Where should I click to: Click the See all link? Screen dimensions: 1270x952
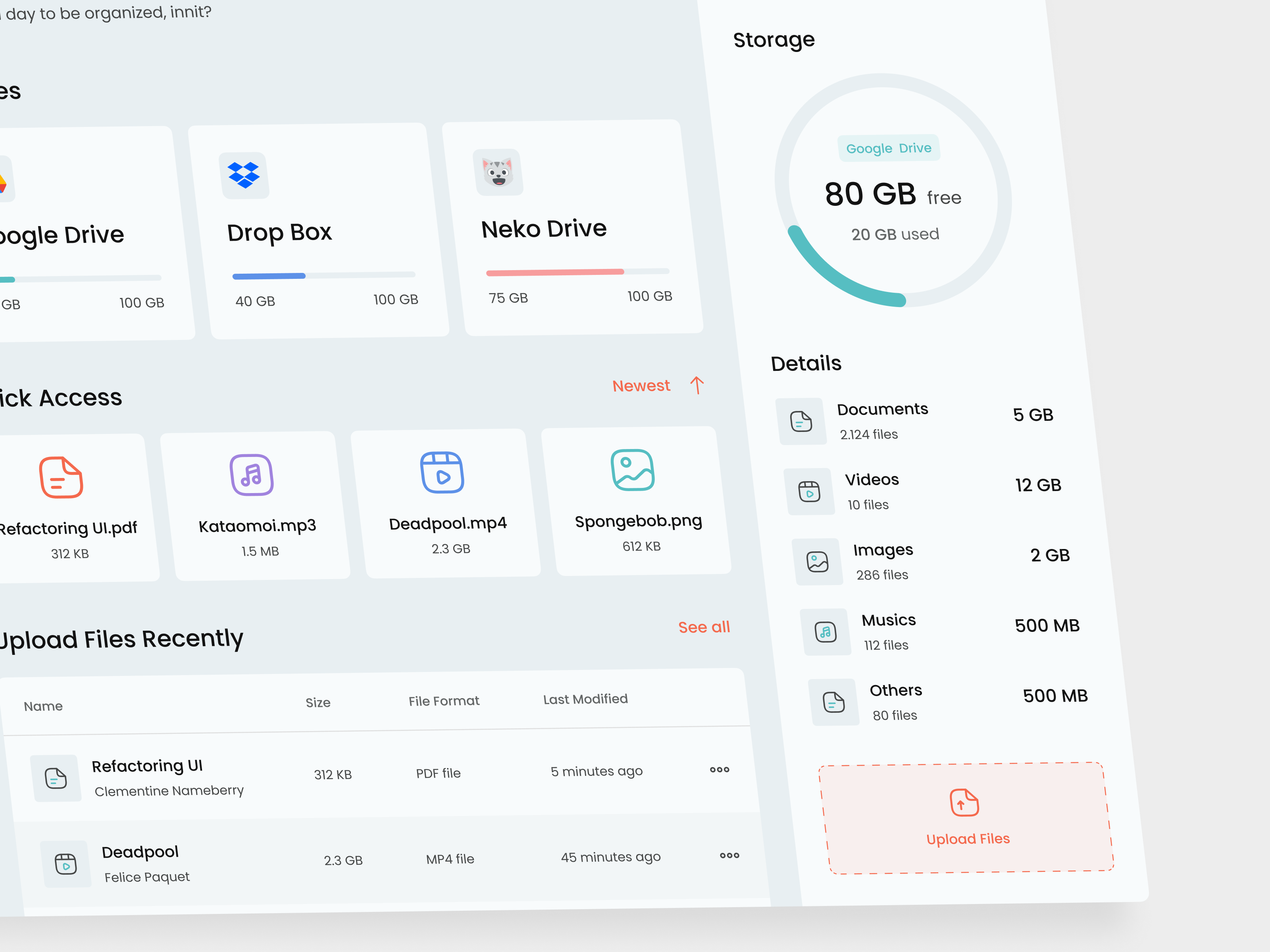click(x=704, y=627)
